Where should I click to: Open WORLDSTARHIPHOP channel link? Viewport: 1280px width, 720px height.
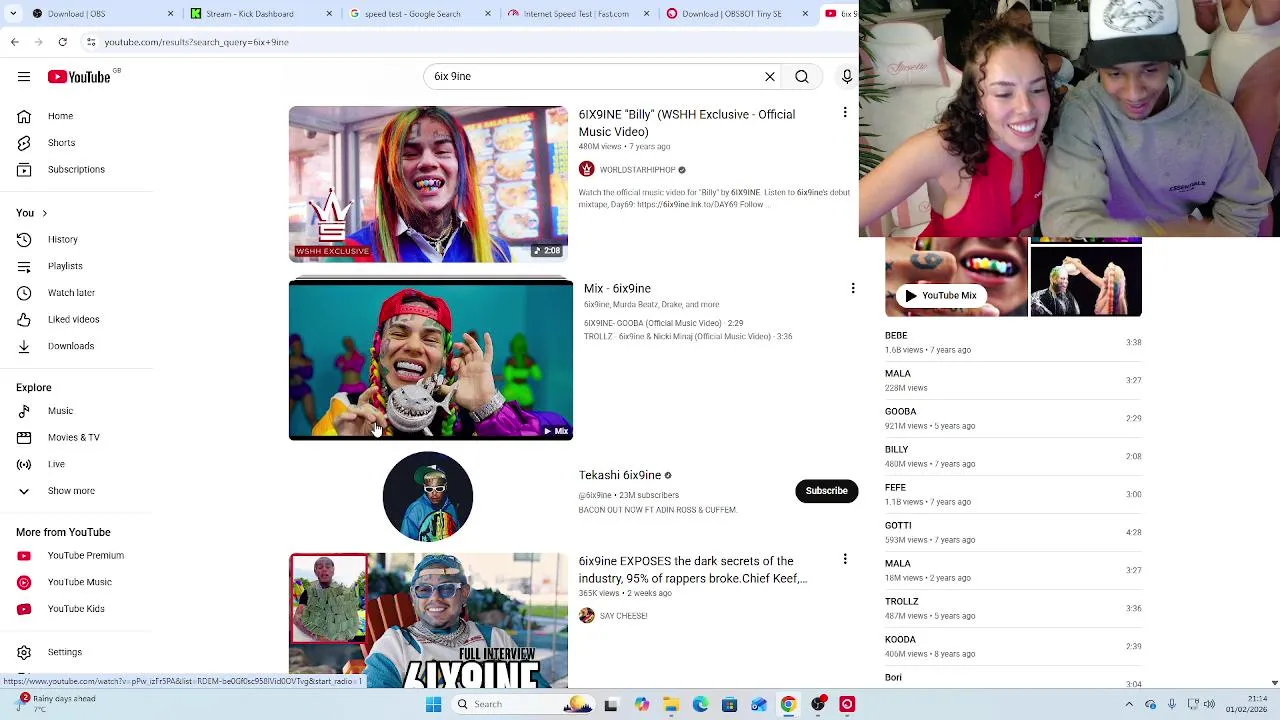(637, 170)
